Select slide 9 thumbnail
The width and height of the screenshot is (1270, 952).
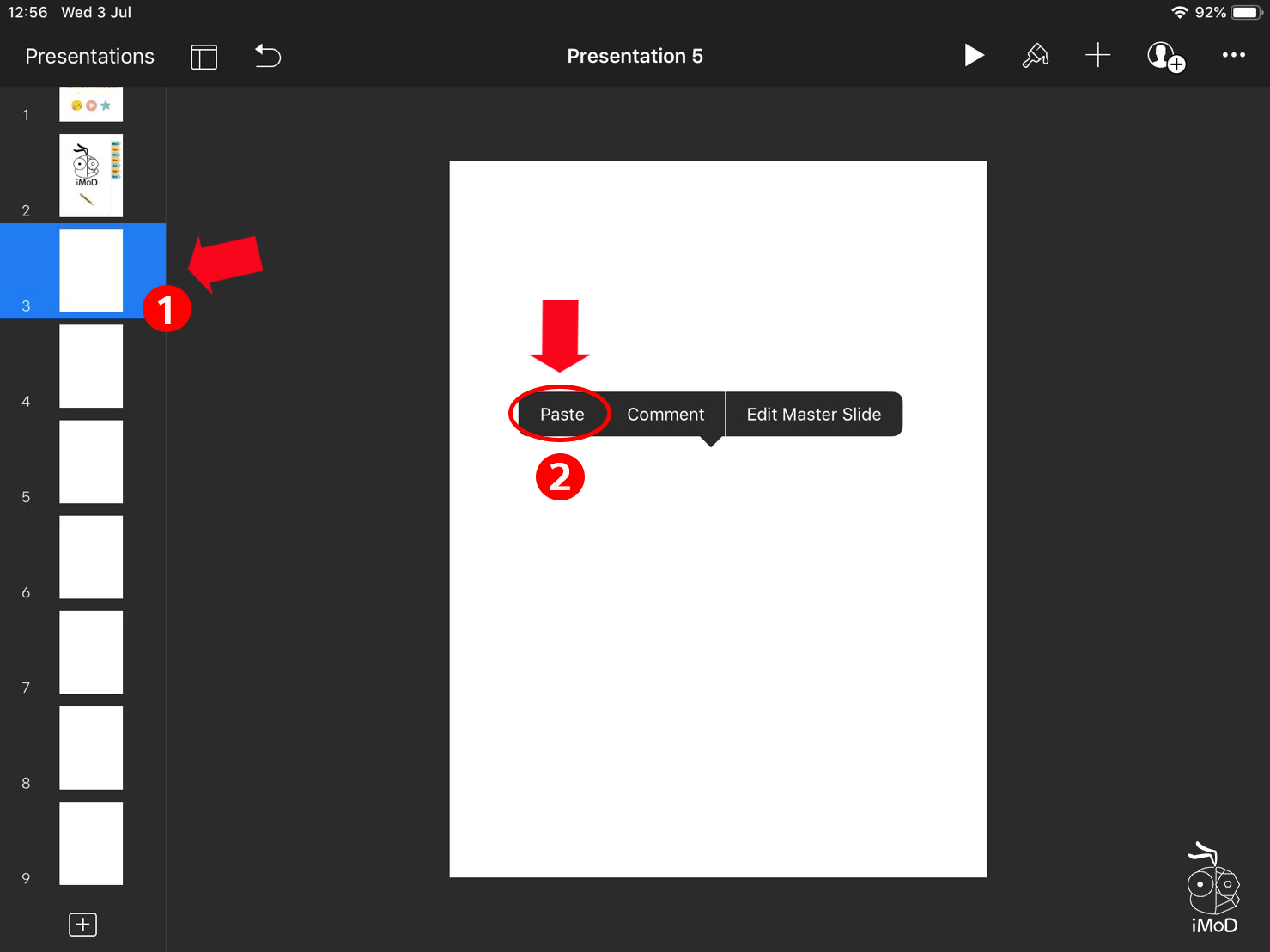[x=91, y=843]
